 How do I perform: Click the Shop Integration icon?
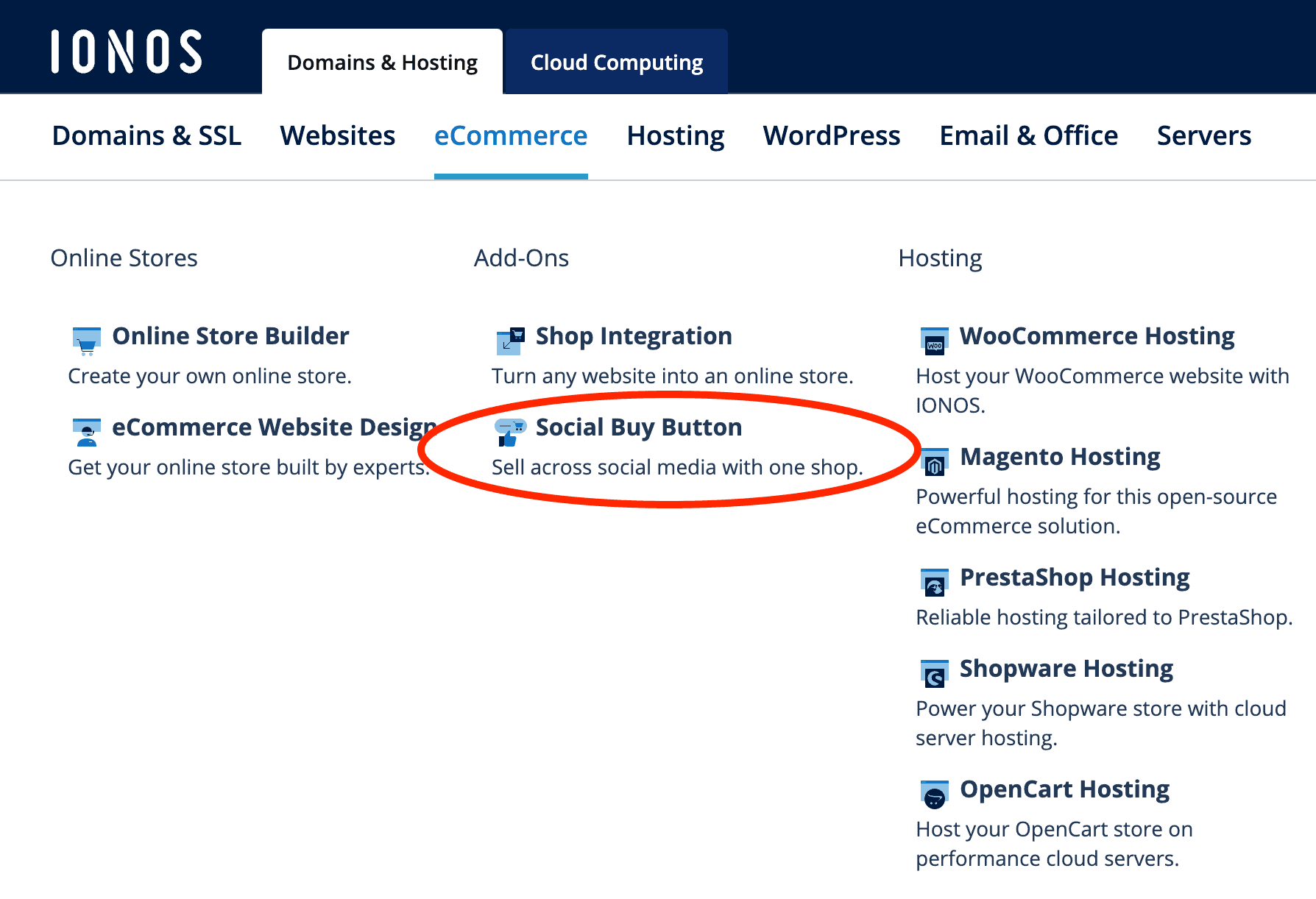(510, 341)
